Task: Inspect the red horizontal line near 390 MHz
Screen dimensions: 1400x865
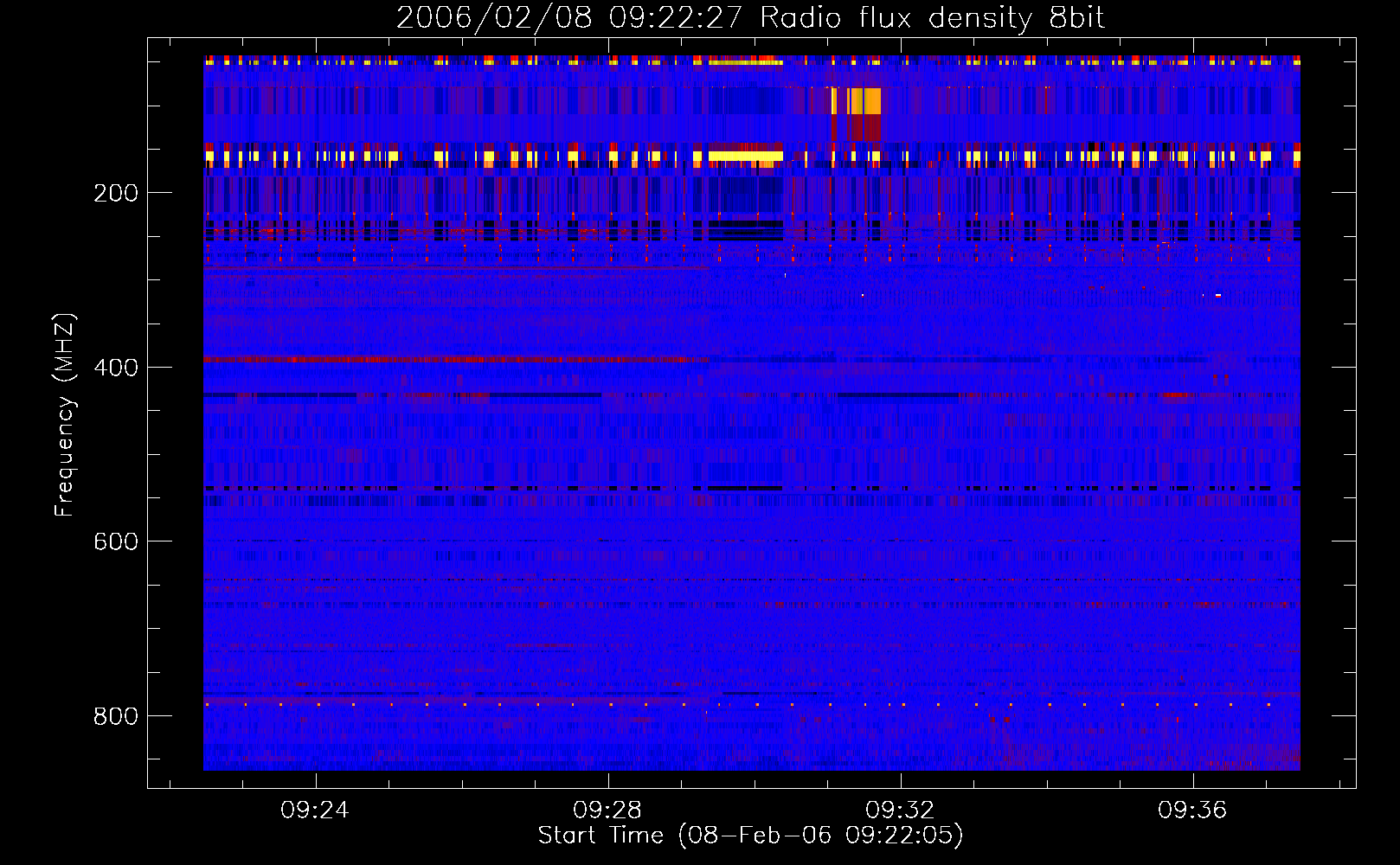Action: click(456, 359)
